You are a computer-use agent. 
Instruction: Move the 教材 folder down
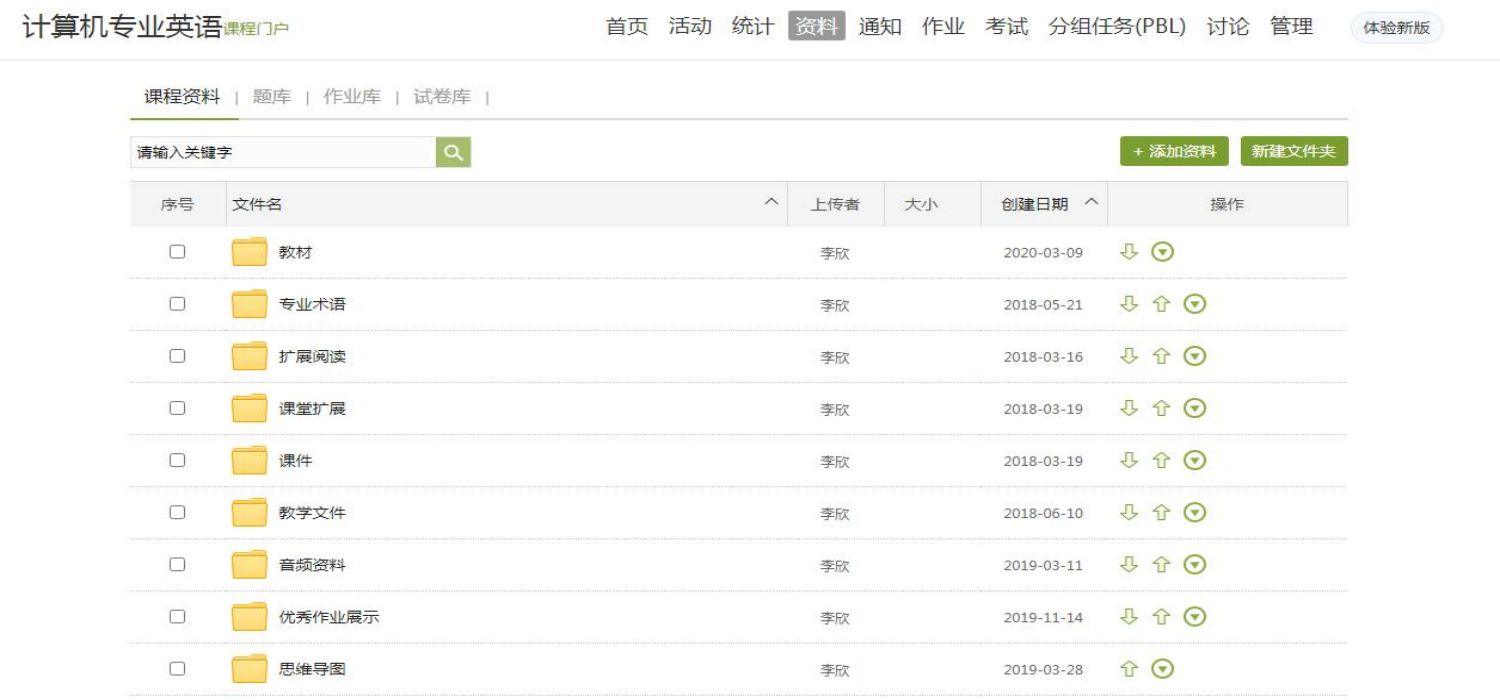click(1129, 252)
